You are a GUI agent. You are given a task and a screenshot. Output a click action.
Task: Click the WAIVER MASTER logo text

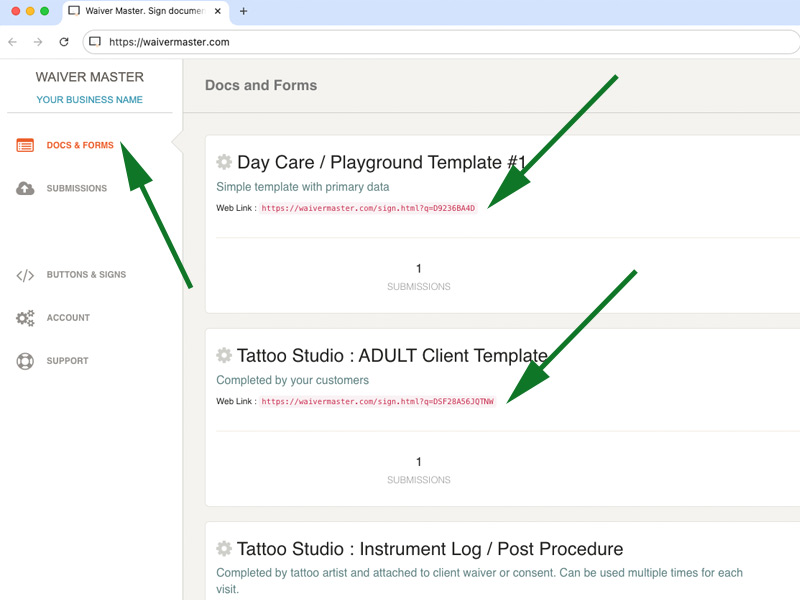coord(90,77)
